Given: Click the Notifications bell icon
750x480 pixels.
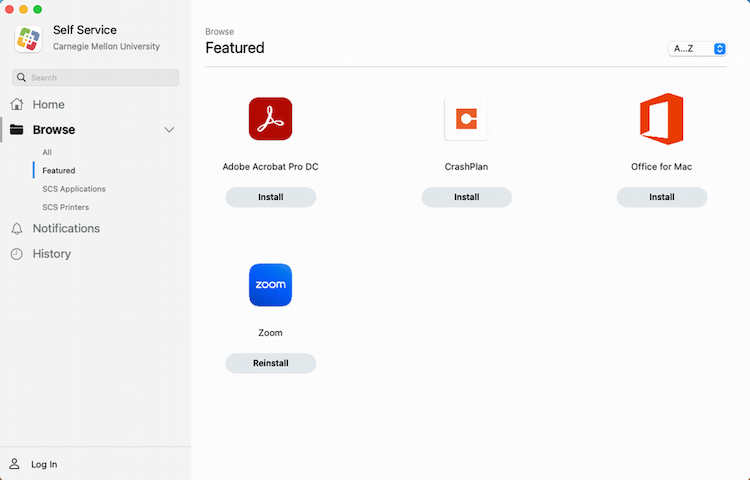Looking at the screenshot, I should pyautogui.click(x=17, y=229).
